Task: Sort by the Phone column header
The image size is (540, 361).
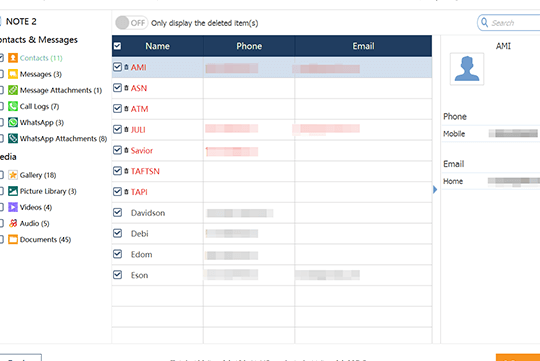Action: 249,46
